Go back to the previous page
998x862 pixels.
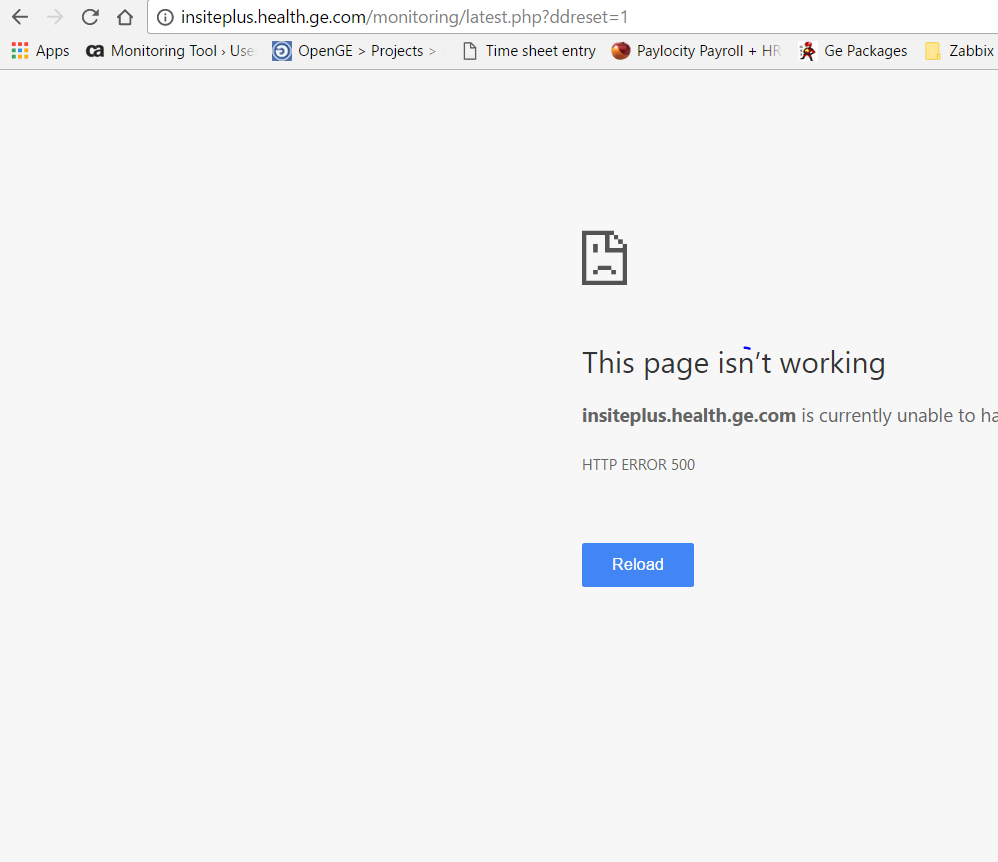tap(20, 17)
